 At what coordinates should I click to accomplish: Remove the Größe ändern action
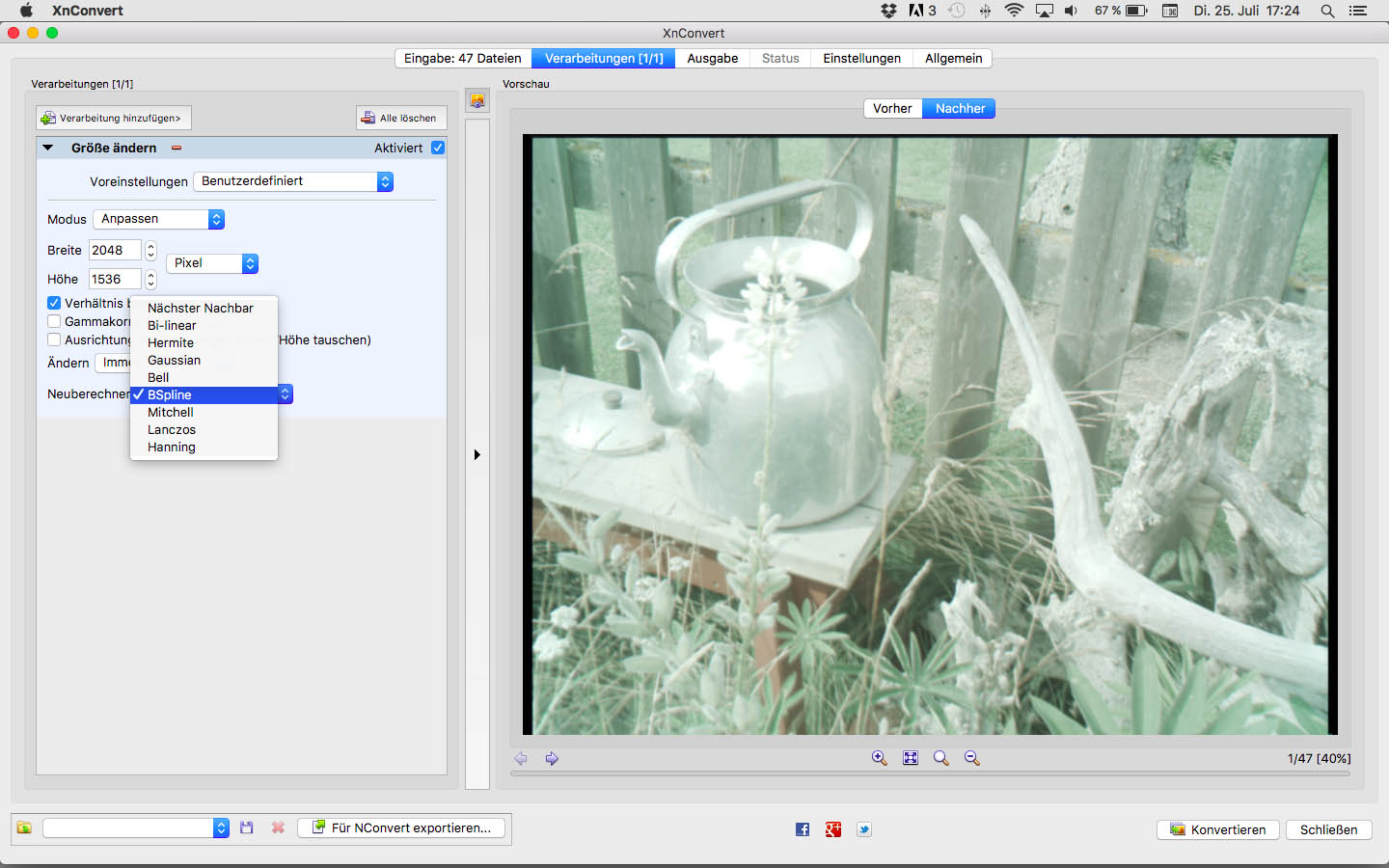point(177,148)
